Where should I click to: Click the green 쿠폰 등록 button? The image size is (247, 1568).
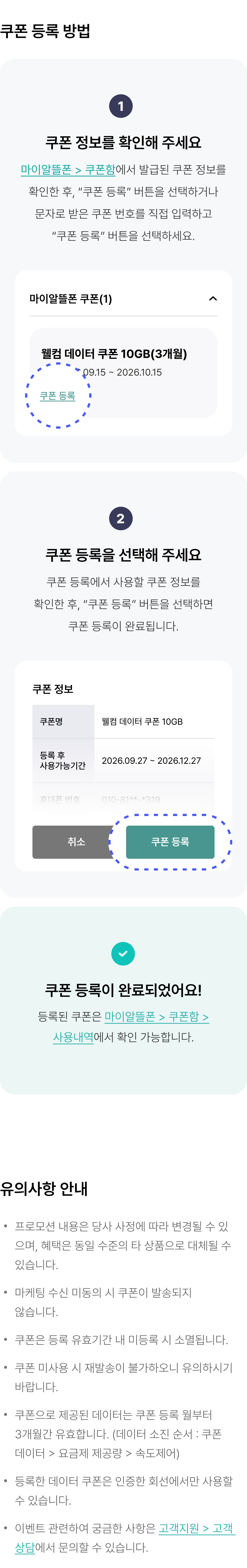(x=170, y=842)
